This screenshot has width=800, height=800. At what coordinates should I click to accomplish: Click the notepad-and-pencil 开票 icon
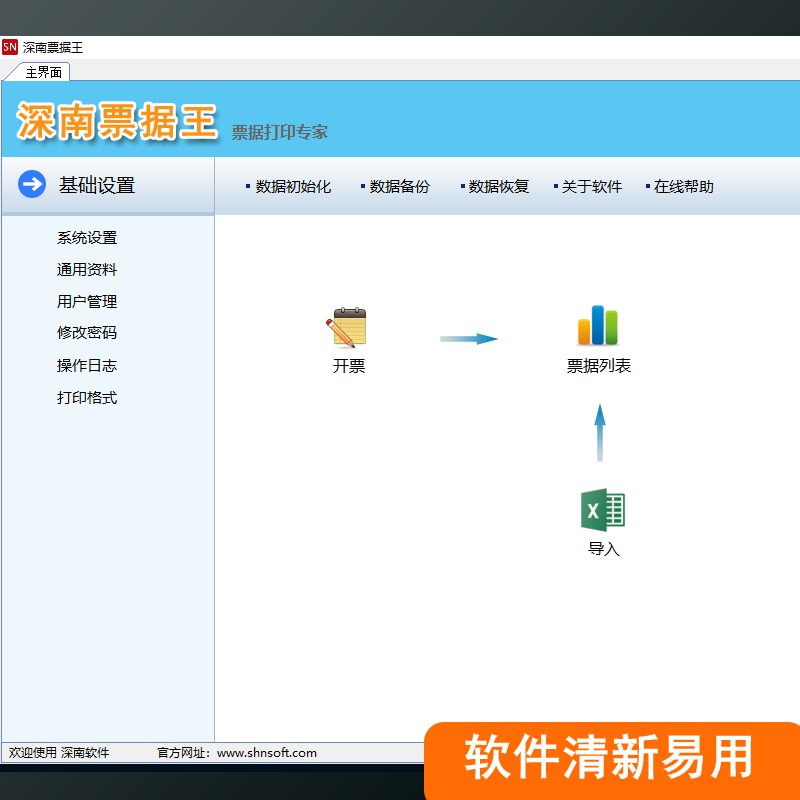(348, 328)
